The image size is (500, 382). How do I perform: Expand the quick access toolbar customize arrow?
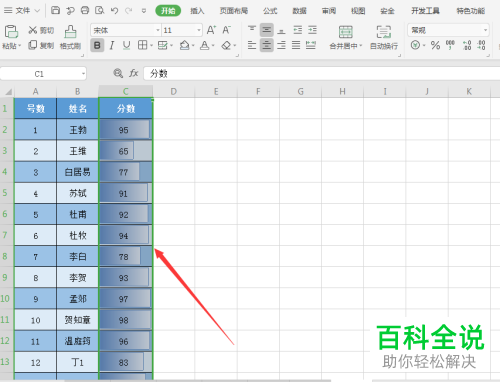[x=144, y=11]
